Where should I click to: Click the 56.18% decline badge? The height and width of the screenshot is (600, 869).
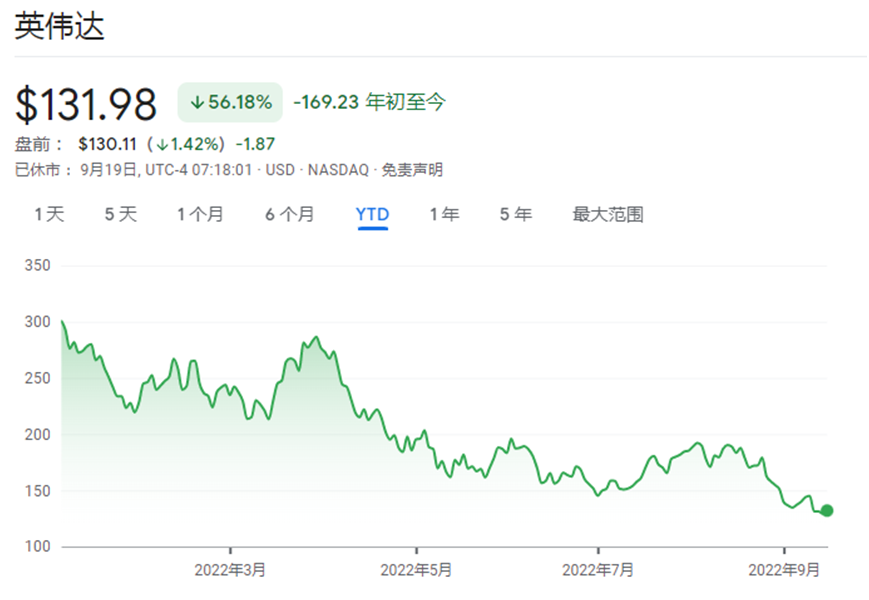pyautogui.click(x=230, y=102)
